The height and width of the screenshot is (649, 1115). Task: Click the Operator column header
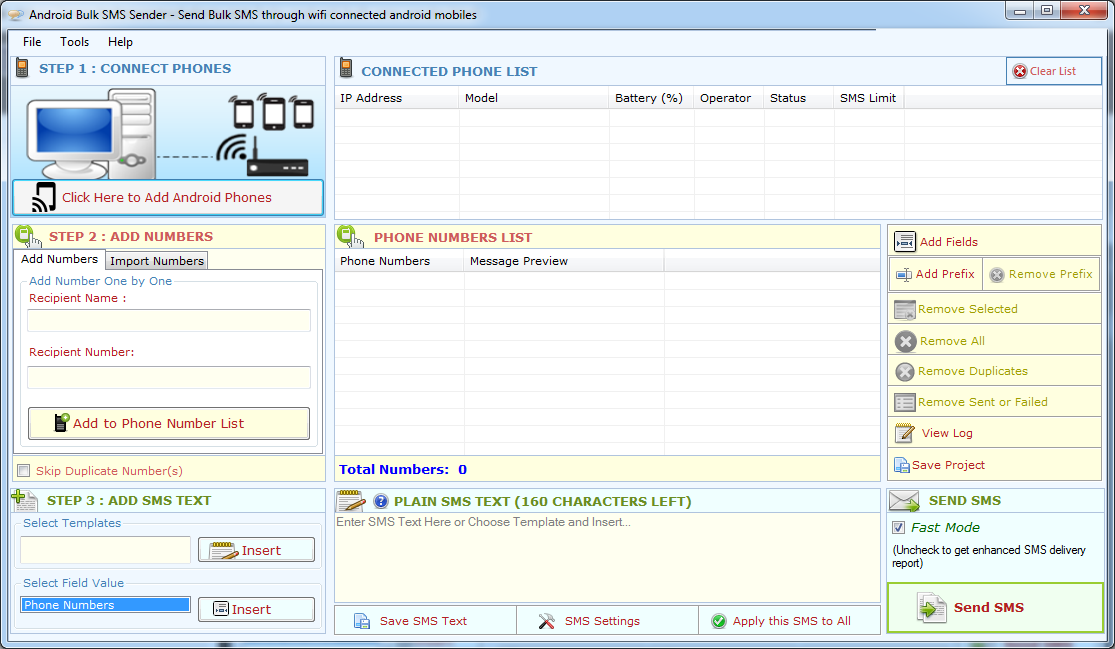[x=729, y=98]
